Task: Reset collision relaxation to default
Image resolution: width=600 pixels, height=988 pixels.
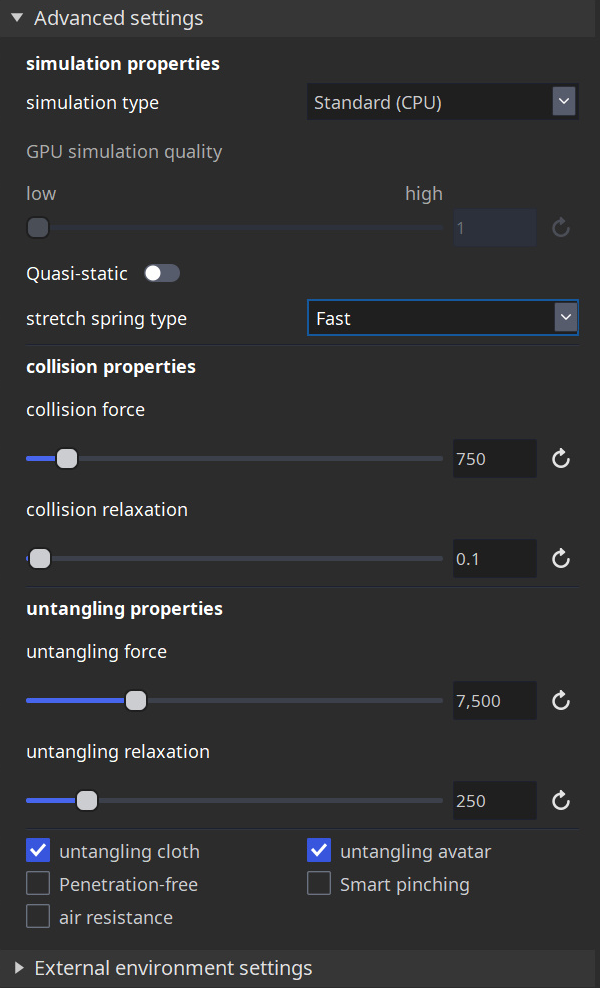Action: point(560,558)
